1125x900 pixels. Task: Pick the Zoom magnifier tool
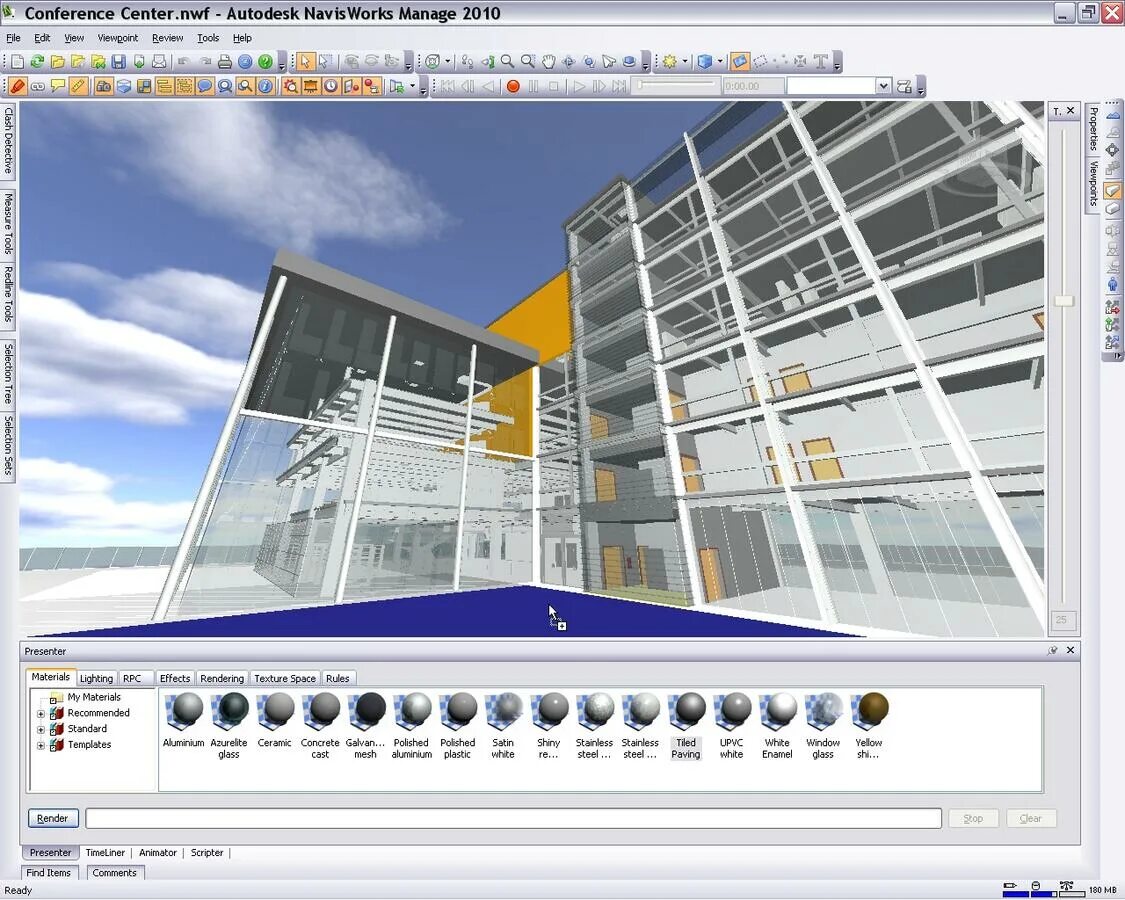point(507,62)
